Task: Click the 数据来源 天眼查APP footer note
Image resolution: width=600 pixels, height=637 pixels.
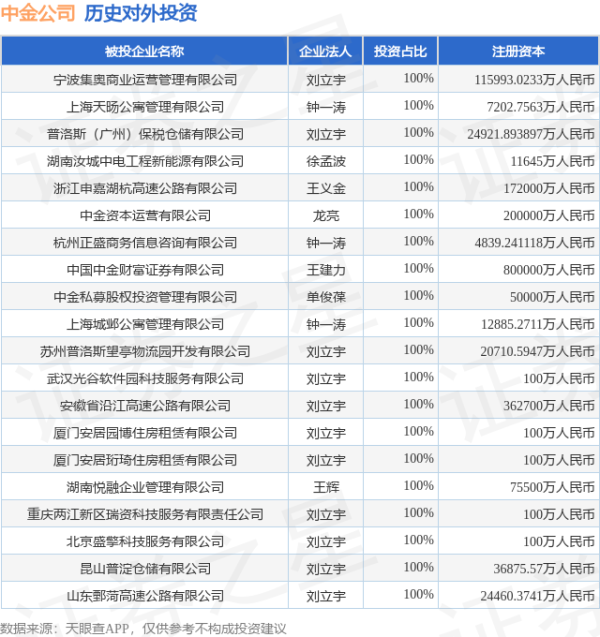Action: point(143,629)
